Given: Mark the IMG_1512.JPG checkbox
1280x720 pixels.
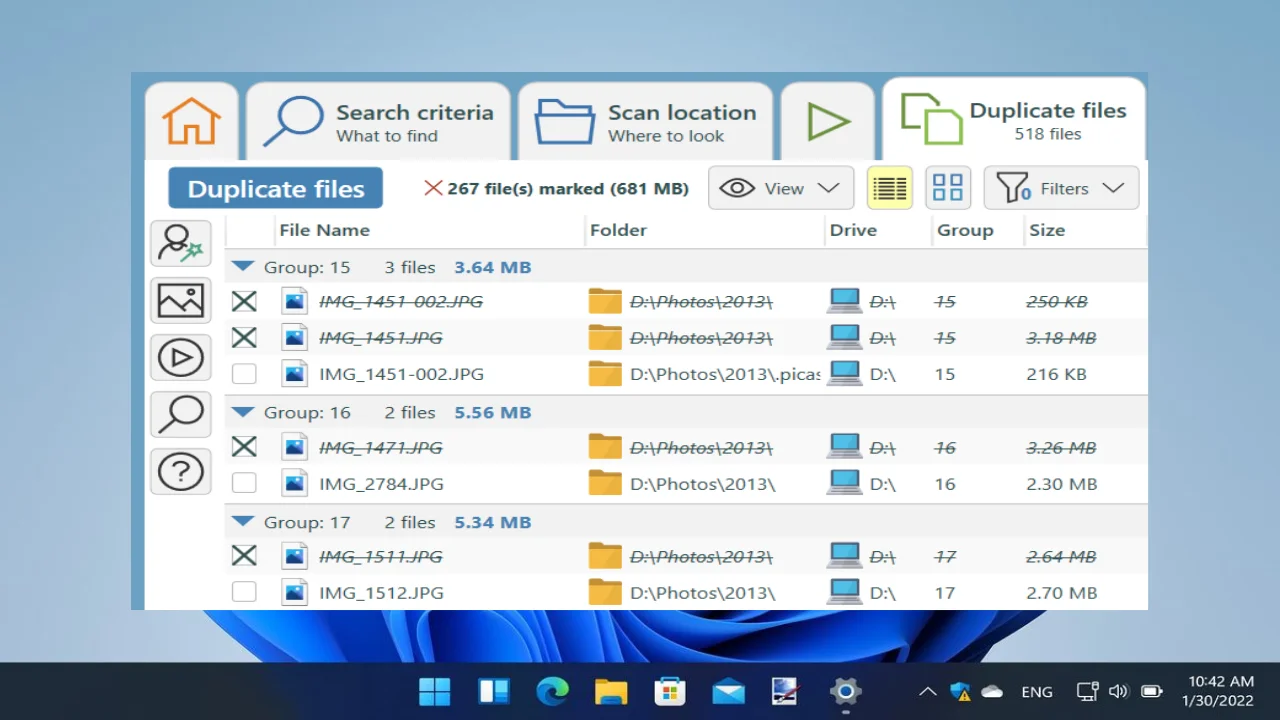Looking at the screenshot, I should pyautogui.click(x=244, y=592).
